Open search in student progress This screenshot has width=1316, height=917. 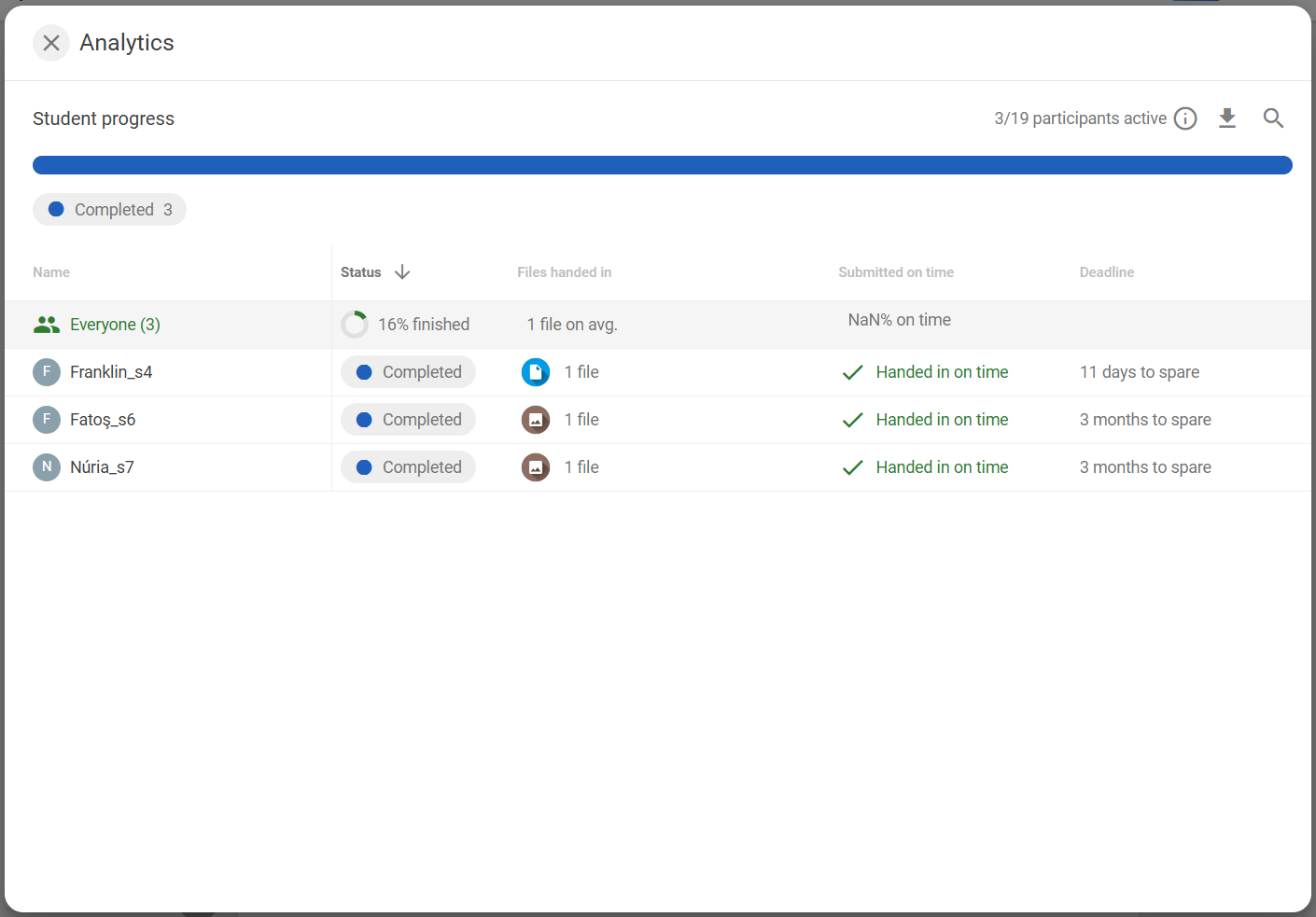point(1273,118)
